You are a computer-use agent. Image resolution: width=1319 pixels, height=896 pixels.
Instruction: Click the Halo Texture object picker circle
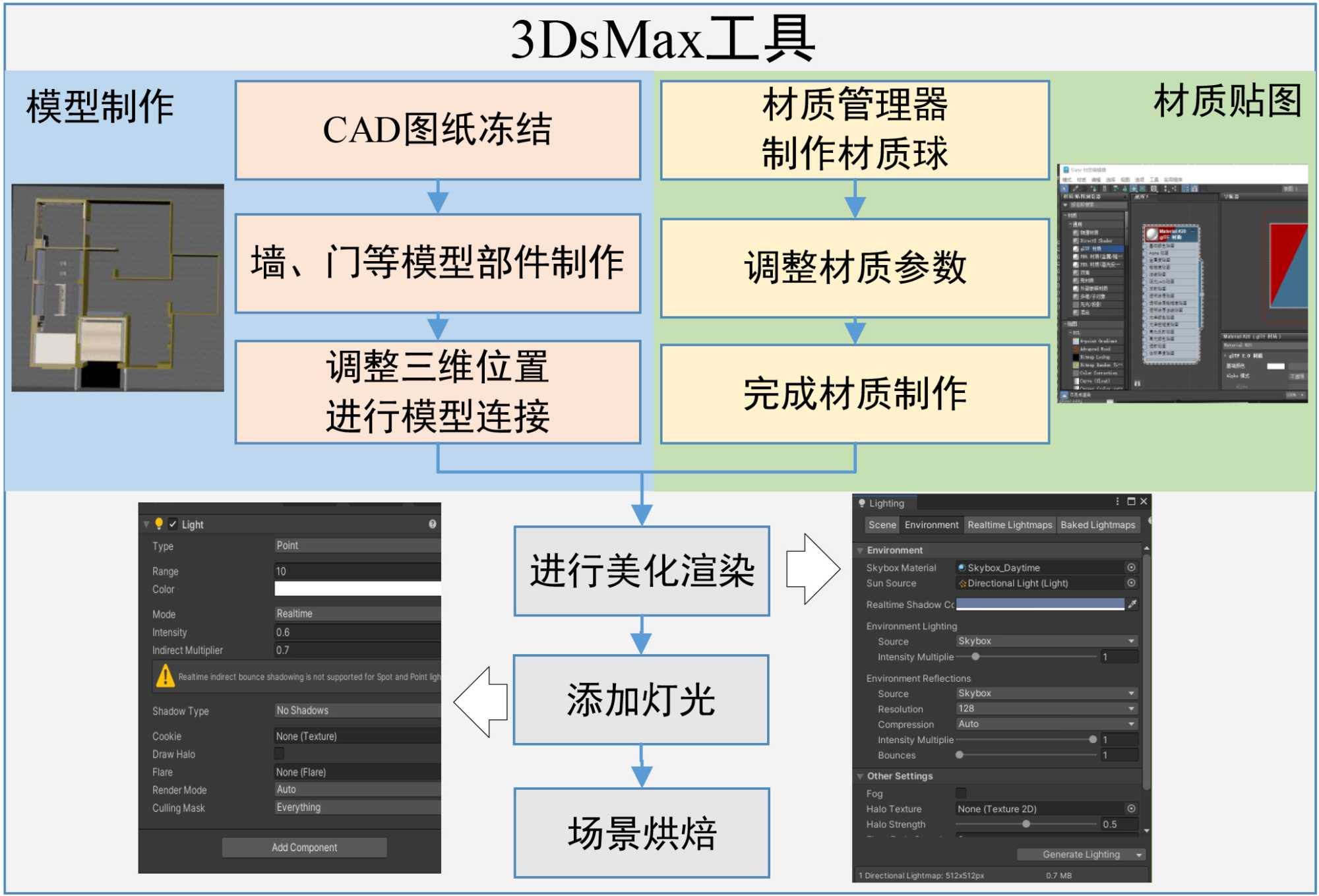click(1131, 809)
